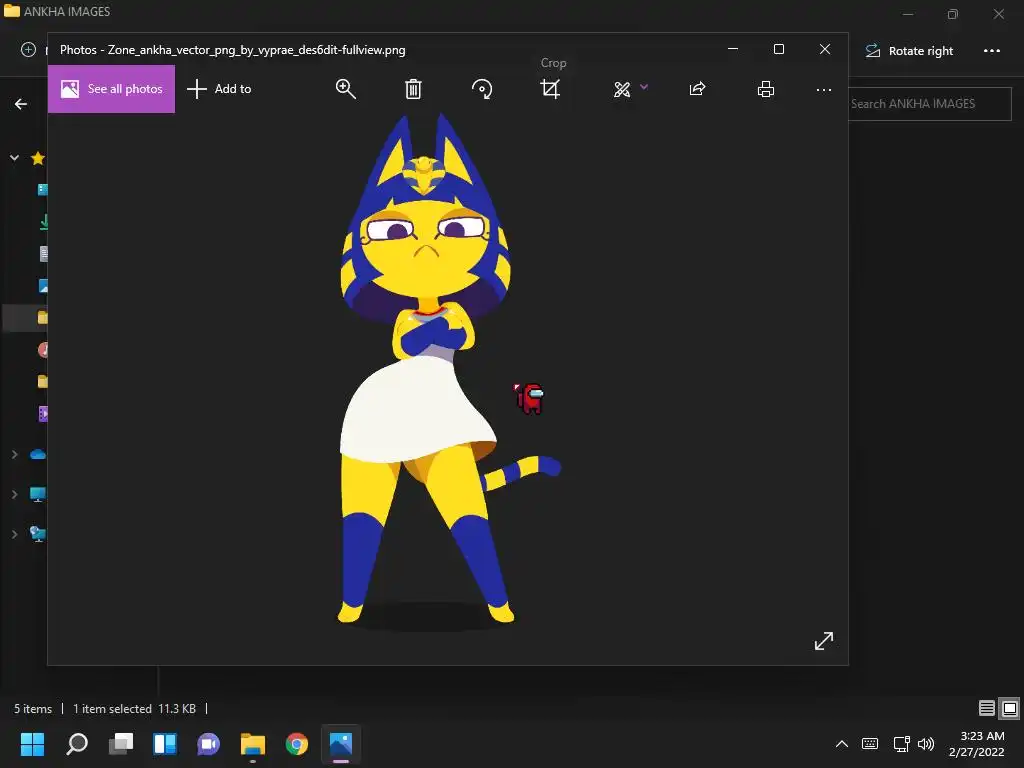1024x768 pixels.
Task: Click ANKHA IMAGES title in File Explorer
Action: point(67,12)
